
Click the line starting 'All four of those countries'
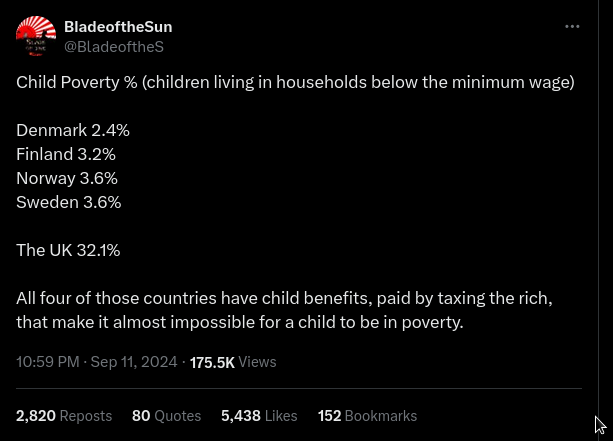coord(284,298)
